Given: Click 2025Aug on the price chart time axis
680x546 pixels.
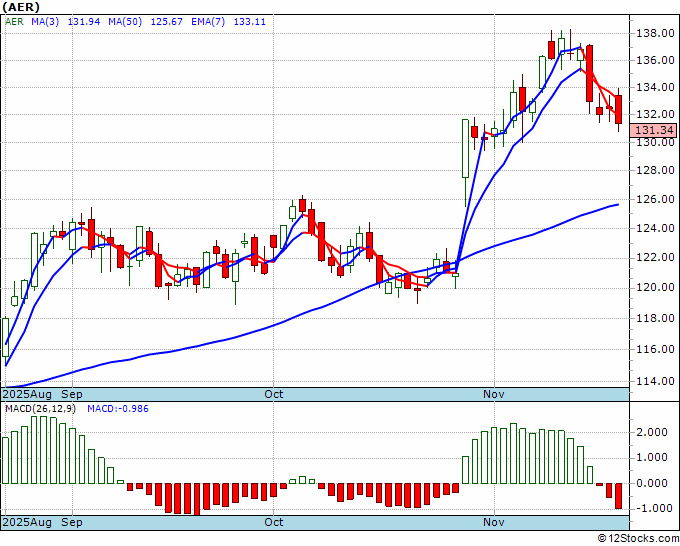Looking at the screenshot, I should [27, 394].
